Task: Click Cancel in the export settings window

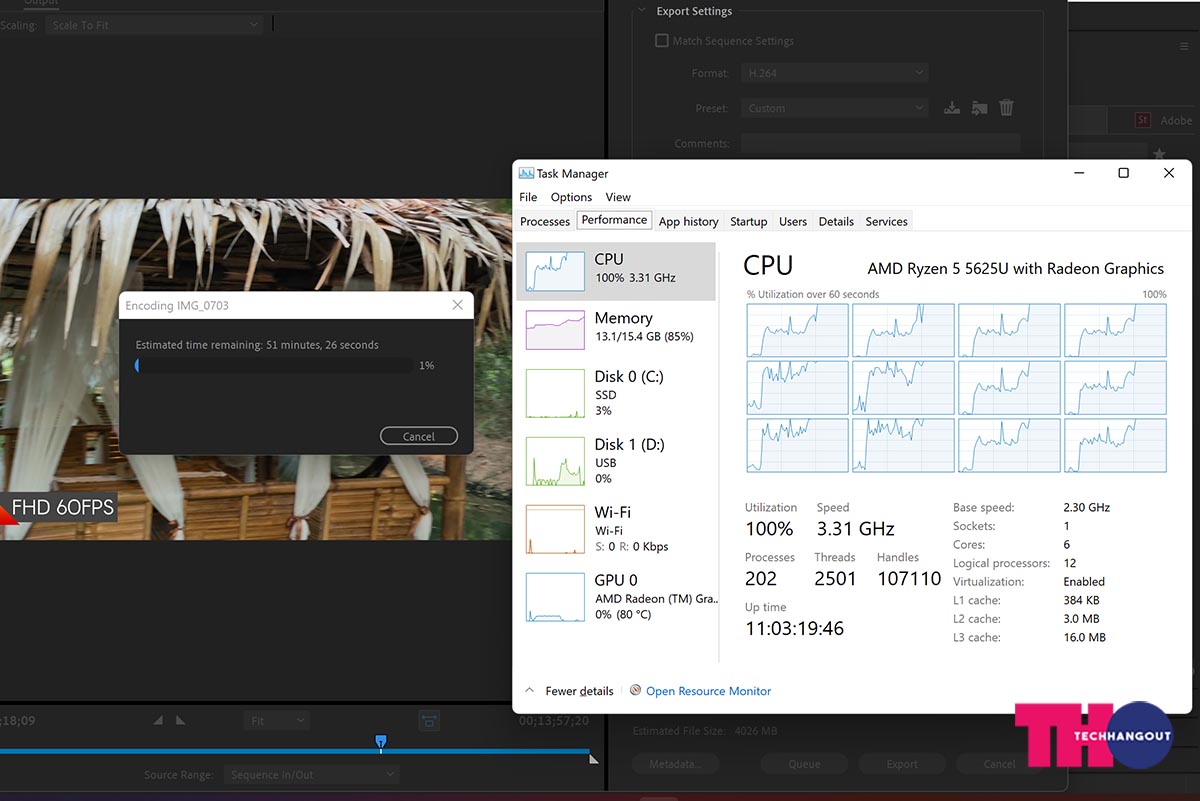Action: [999, 764]
